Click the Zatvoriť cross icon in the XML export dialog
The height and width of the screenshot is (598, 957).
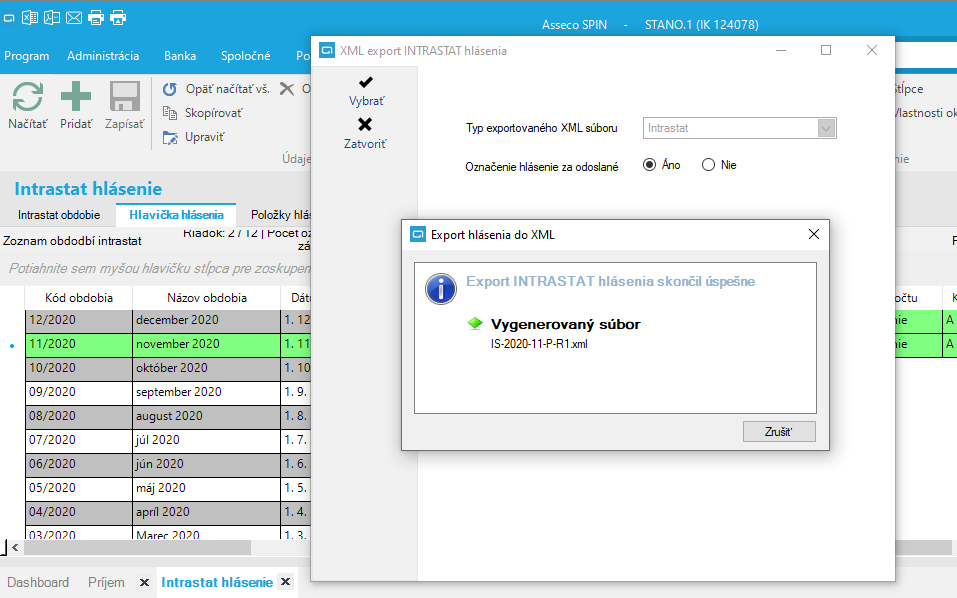365,124
